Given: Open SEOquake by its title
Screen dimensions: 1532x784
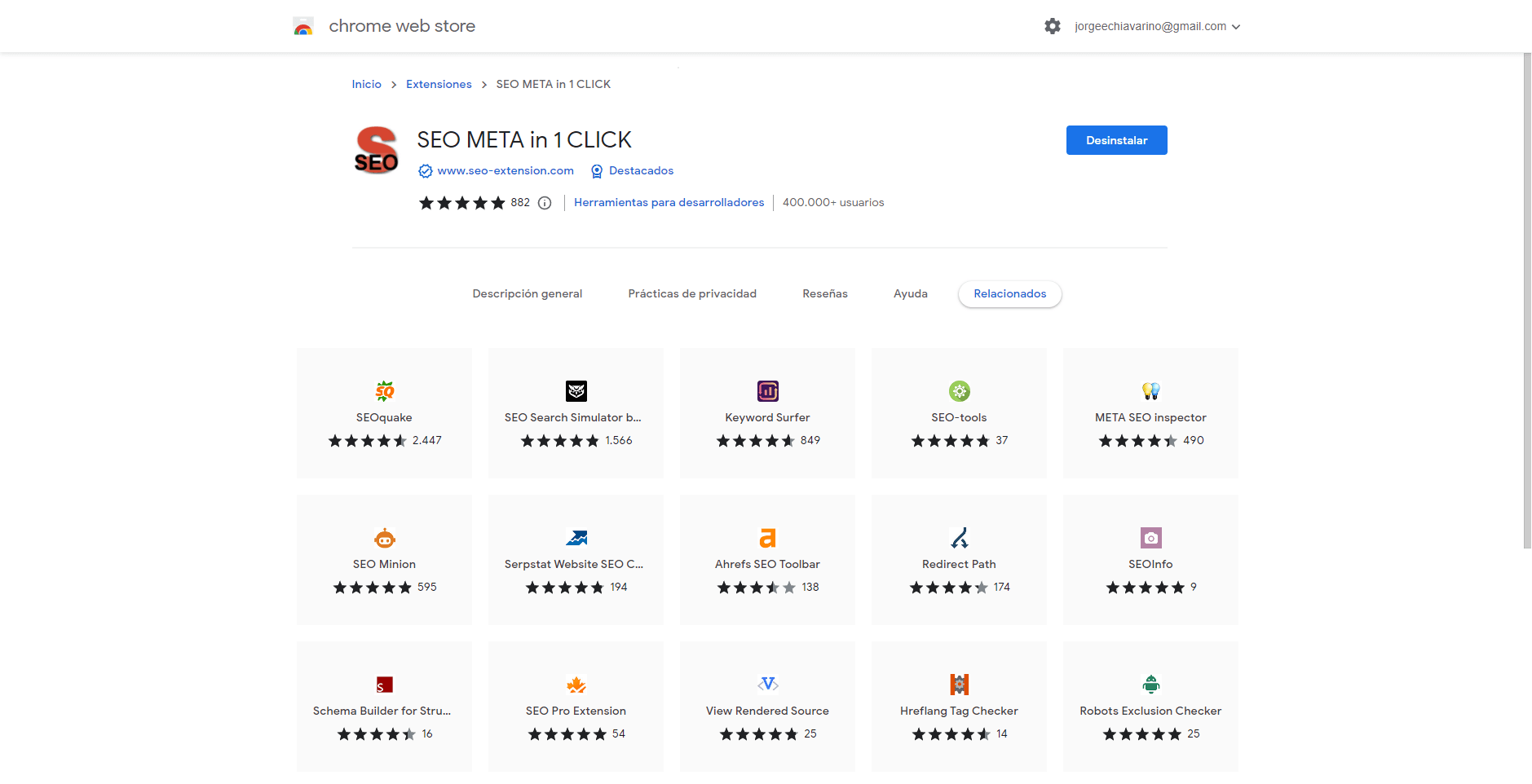Looking at the screenshot, I should (x=384, y=417).
